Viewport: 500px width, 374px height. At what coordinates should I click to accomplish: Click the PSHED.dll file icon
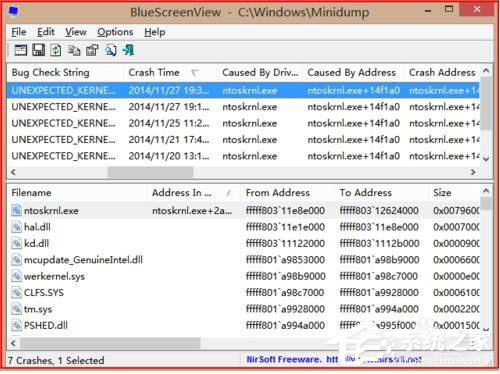coord(16,325)
